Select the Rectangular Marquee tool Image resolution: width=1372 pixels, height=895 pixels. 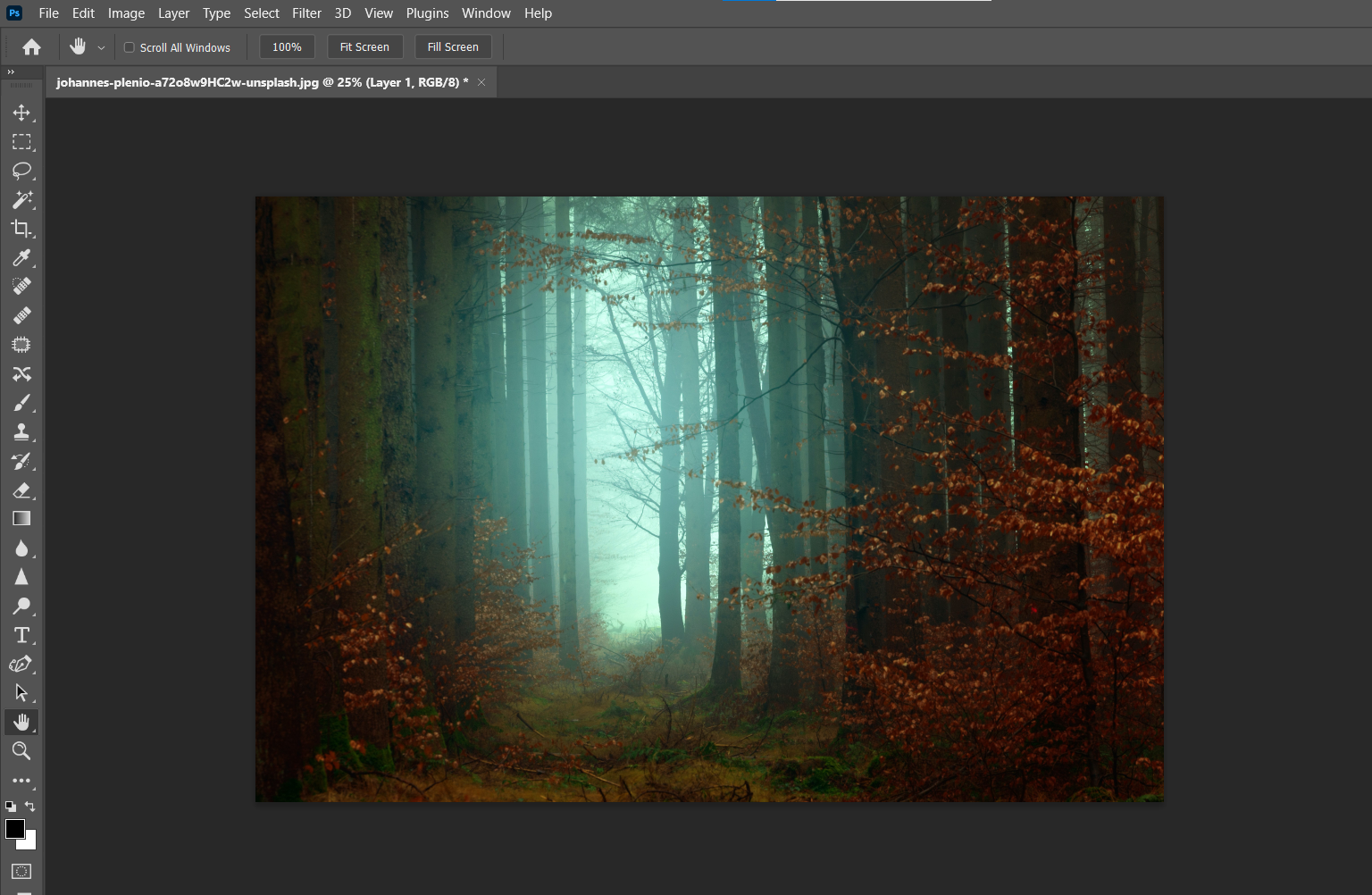21,142
